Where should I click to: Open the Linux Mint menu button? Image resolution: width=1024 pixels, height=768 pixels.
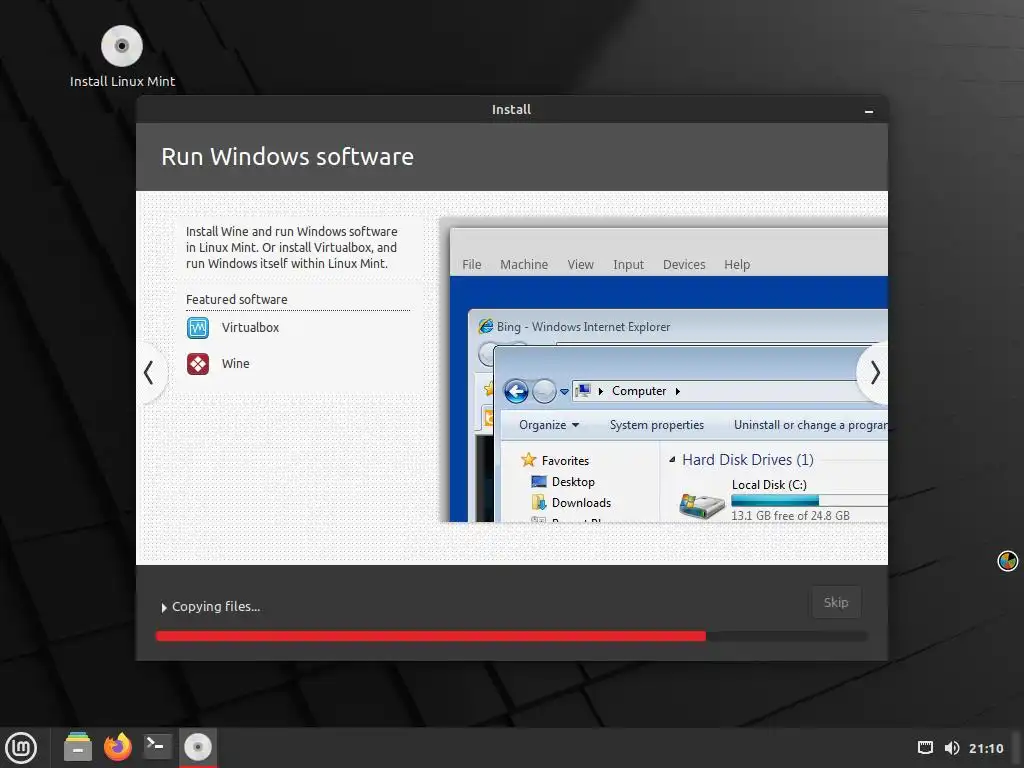(21, 747)
